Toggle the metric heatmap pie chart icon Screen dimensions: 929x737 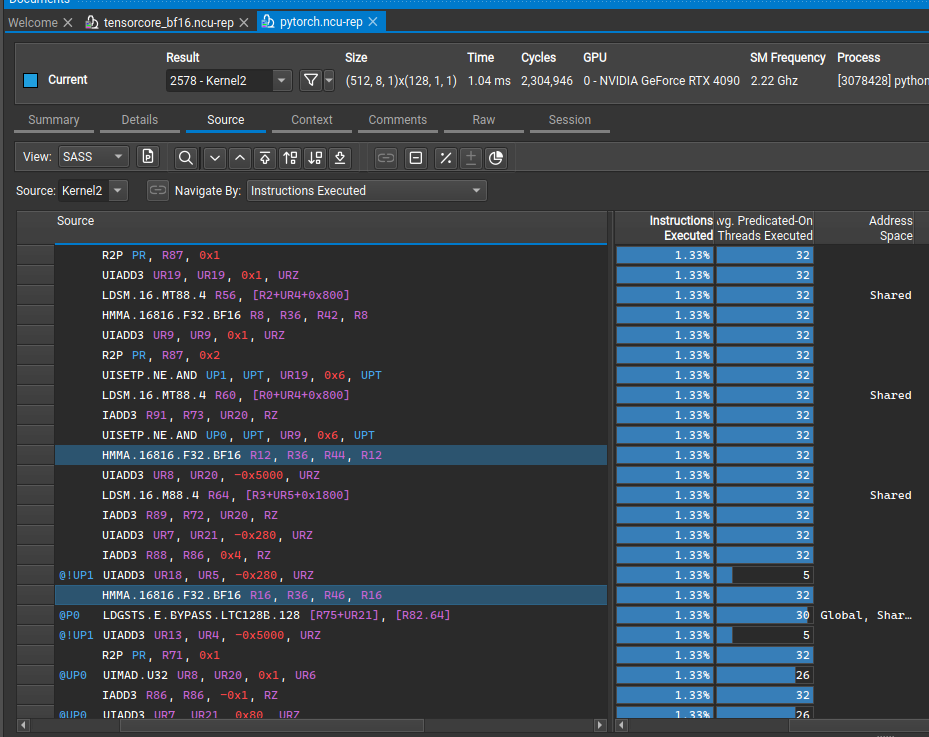click(497, 157)
